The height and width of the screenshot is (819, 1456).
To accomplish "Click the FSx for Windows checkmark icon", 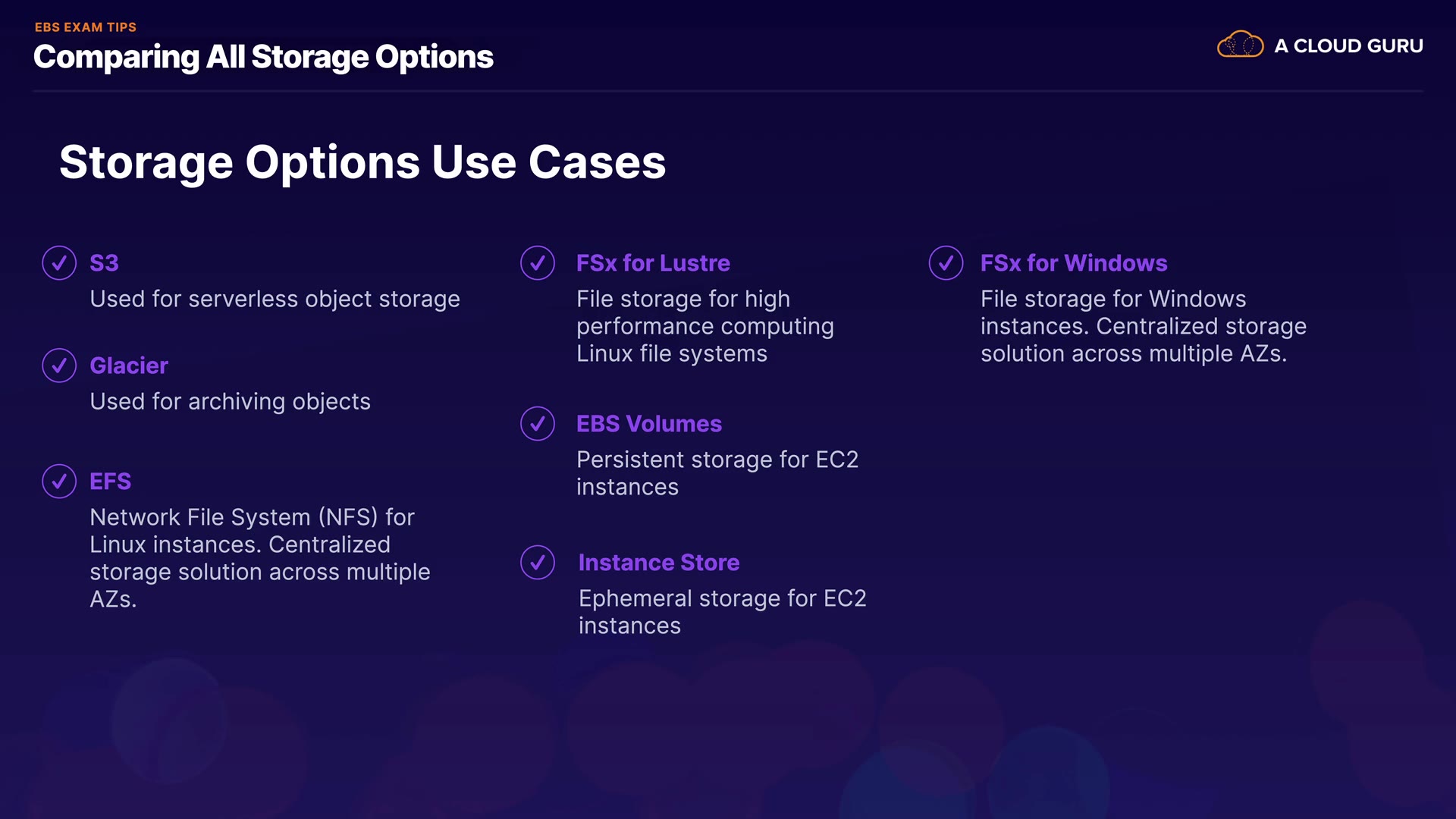I will [x=946, y=263].
